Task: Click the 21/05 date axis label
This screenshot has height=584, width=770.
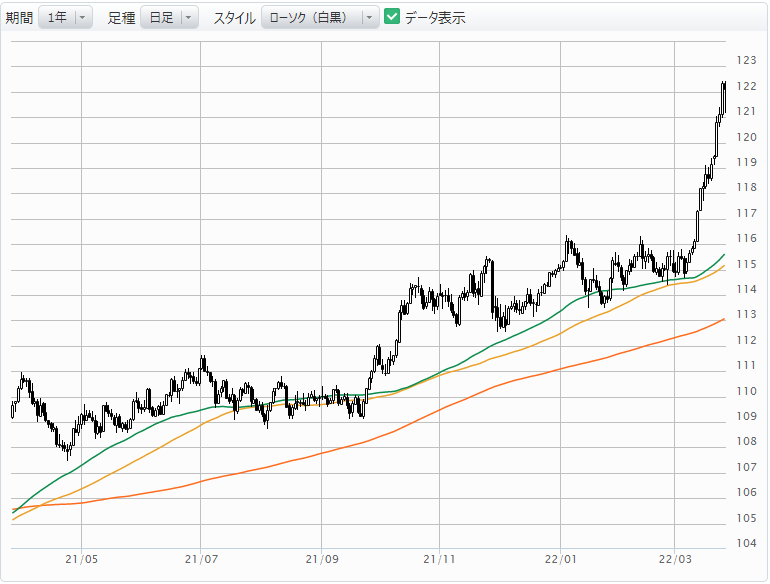Action: (82, 559)
